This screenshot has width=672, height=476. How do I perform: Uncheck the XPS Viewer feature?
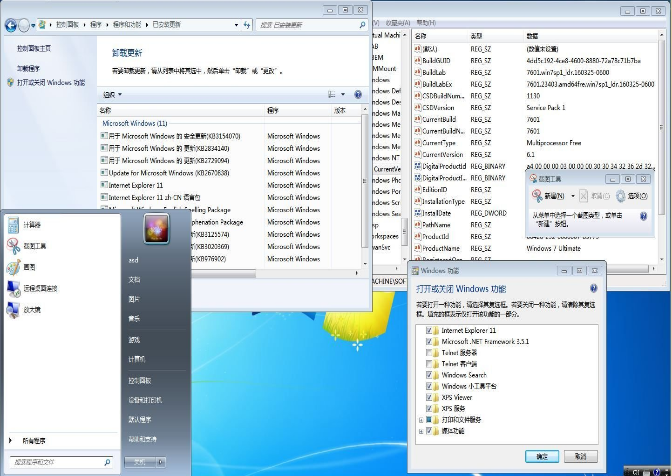pos(429,397)
